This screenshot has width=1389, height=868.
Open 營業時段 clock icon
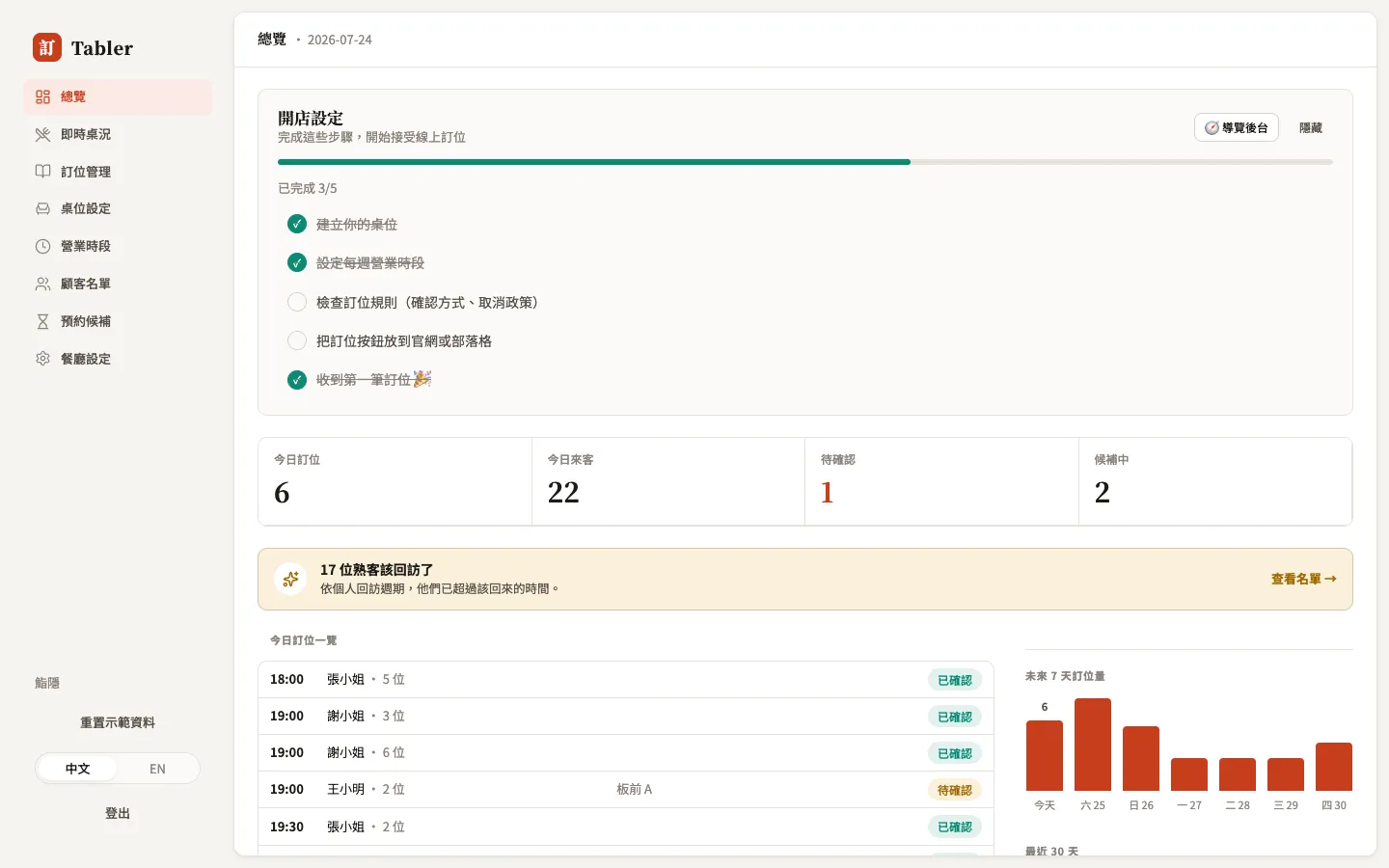coord(42,246)
